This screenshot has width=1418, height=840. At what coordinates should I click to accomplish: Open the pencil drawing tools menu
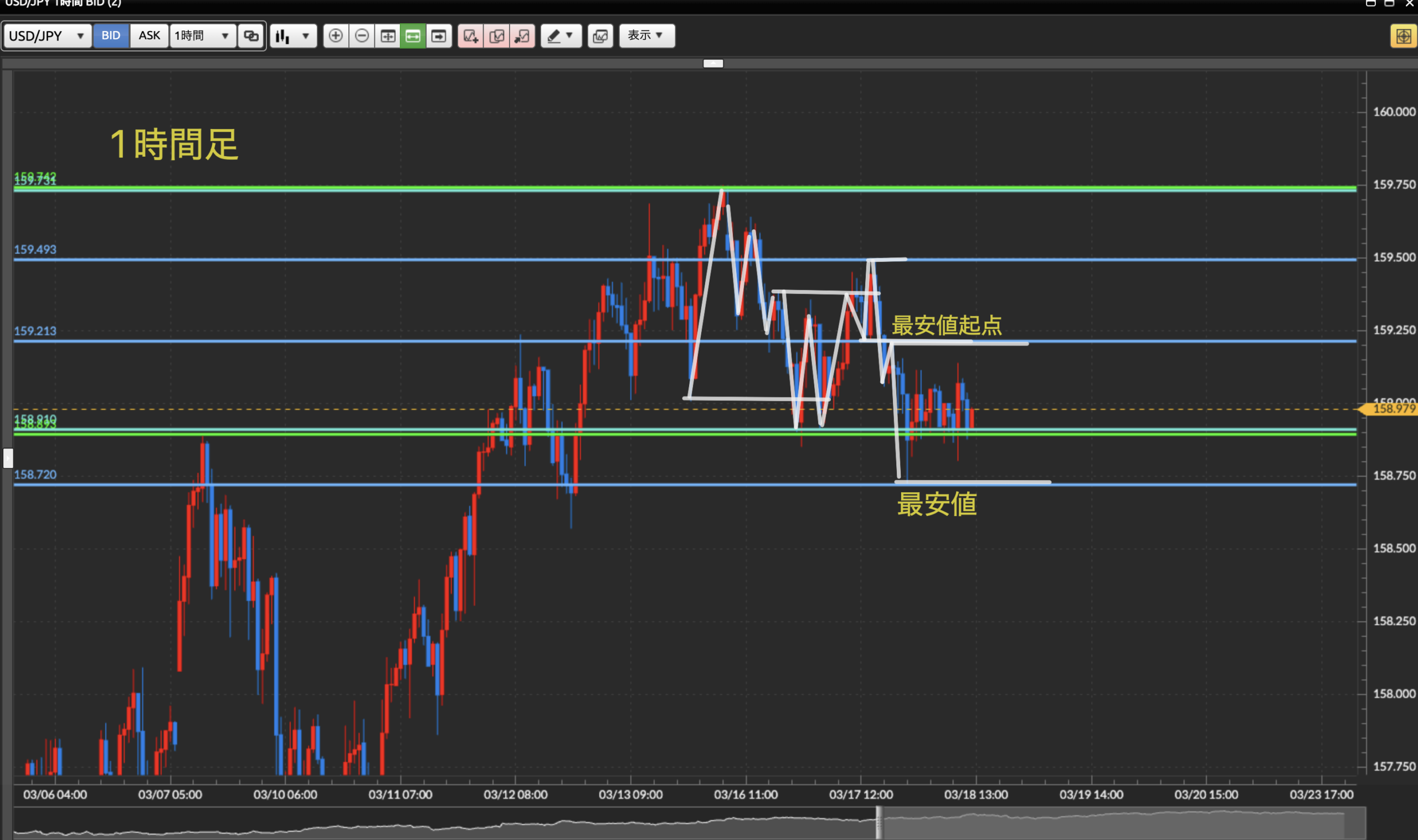(561, 35)
